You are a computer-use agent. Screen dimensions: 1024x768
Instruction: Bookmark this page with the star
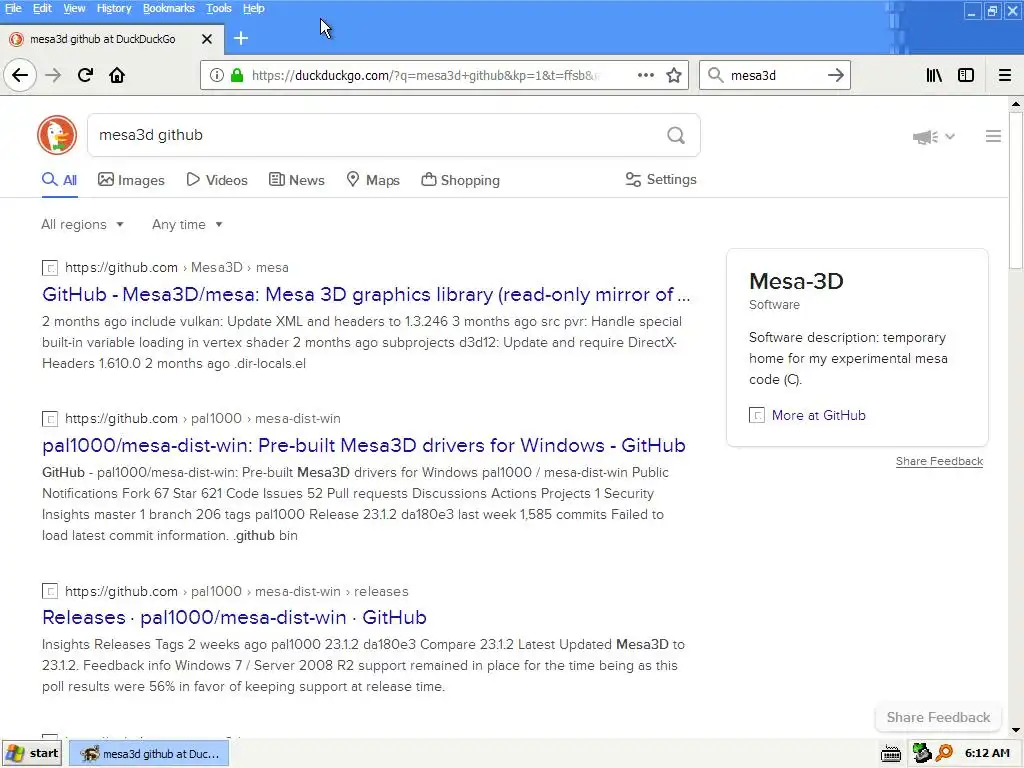[674, 75]
